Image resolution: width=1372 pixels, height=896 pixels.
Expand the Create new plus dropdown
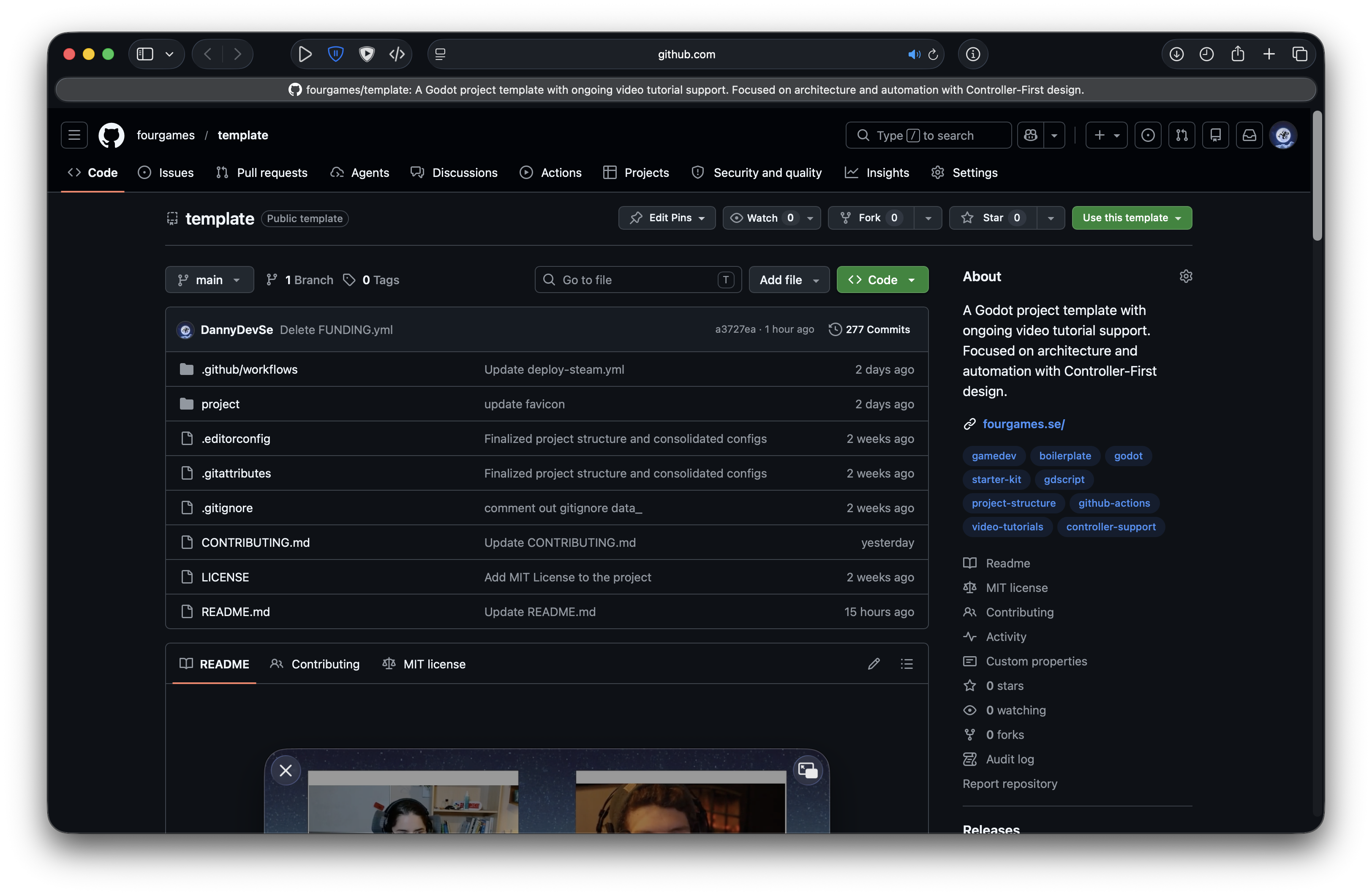[x=1106, y=136]
